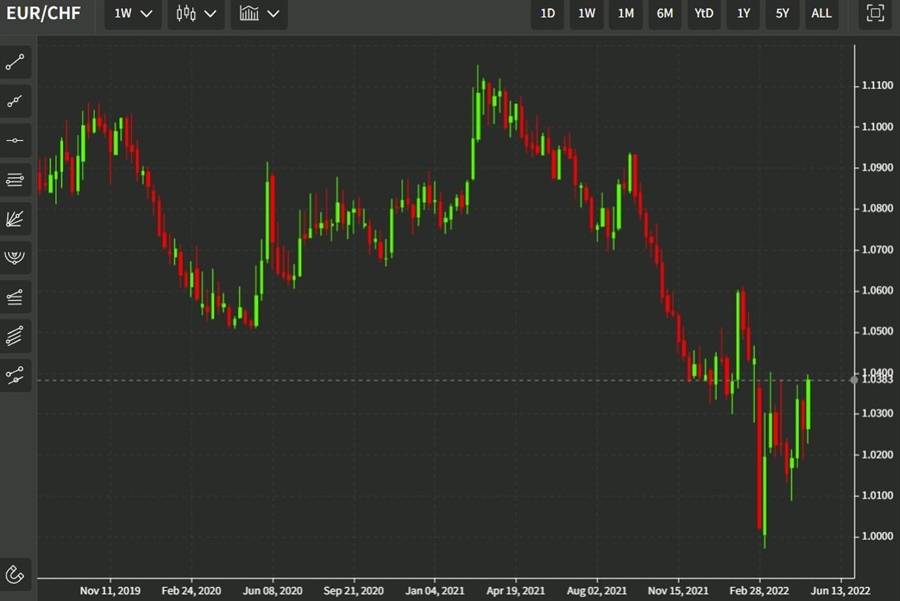Click the 1.0600 price axis label
This screenshot has width=900, height=601.
pyautogui.click(x=877, y=290)
